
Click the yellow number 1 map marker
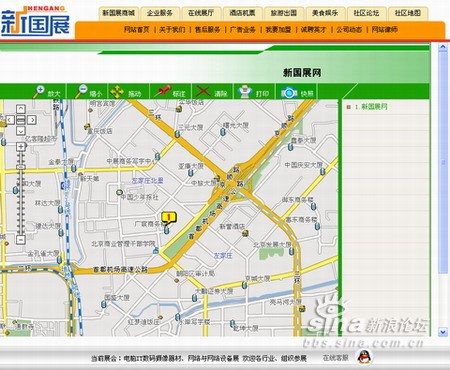[169, 218]
